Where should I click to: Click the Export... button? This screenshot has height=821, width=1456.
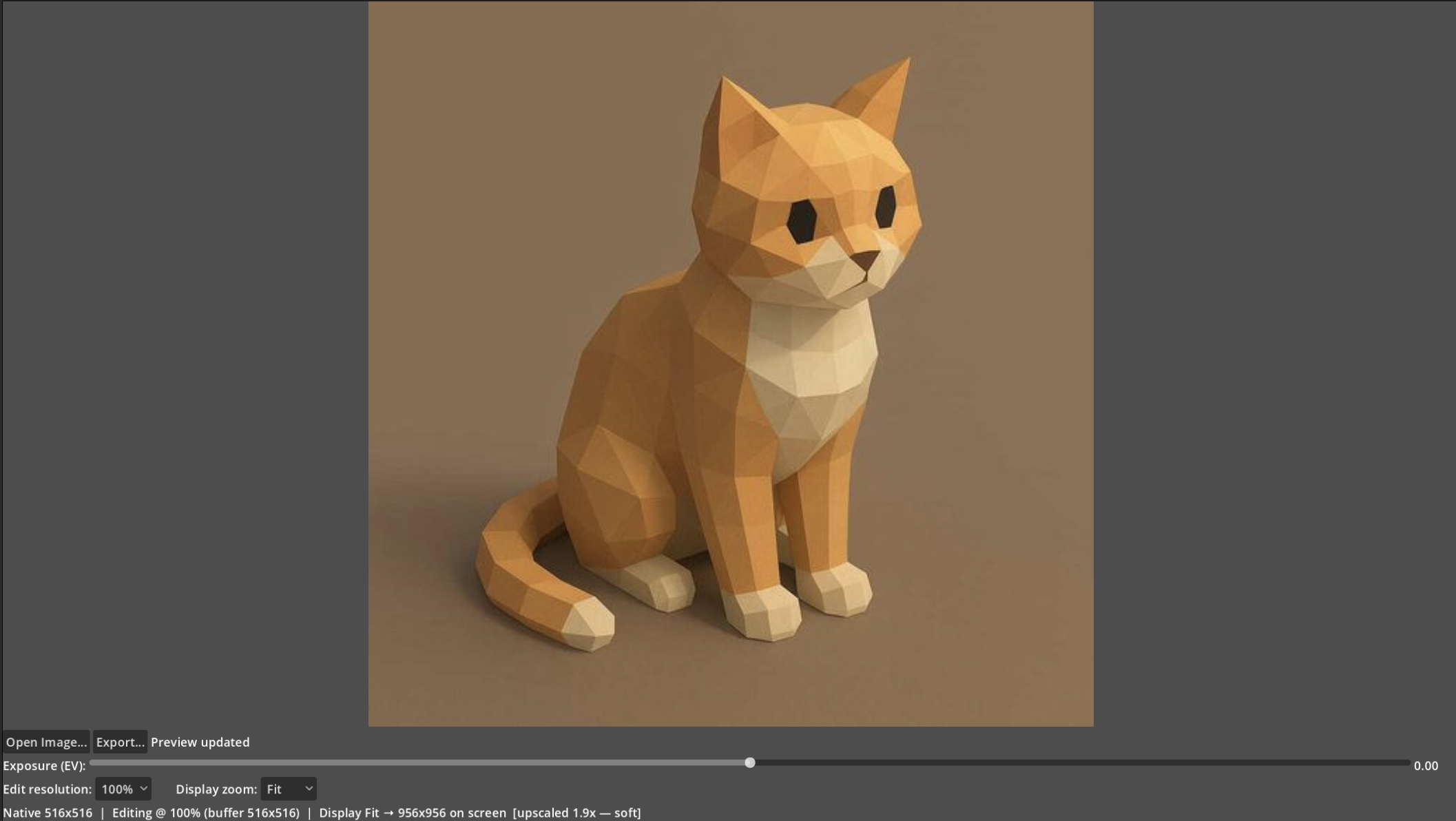120,742
